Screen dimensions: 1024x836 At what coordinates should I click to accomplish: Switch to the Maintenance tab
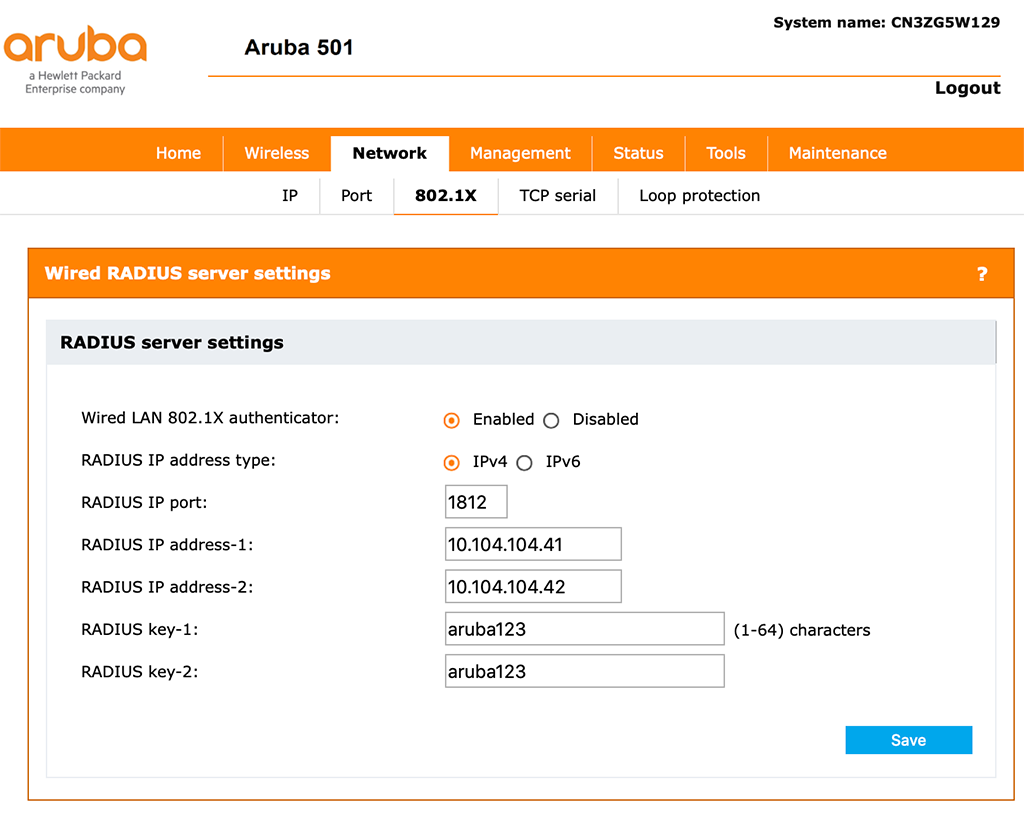837,153
